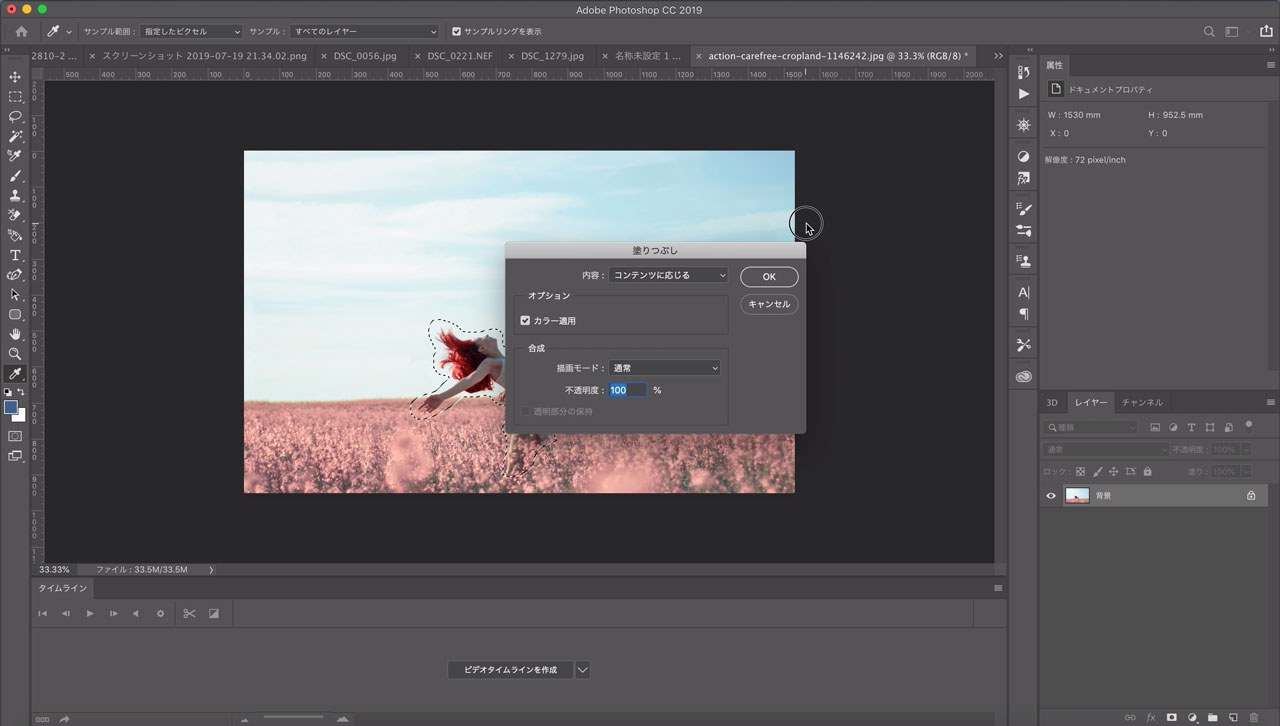Viewport: 1280px width, 726px height.
Task: Open 'サンプル' dropdown showing すべてのレイヤー
Action: (364, 31)
